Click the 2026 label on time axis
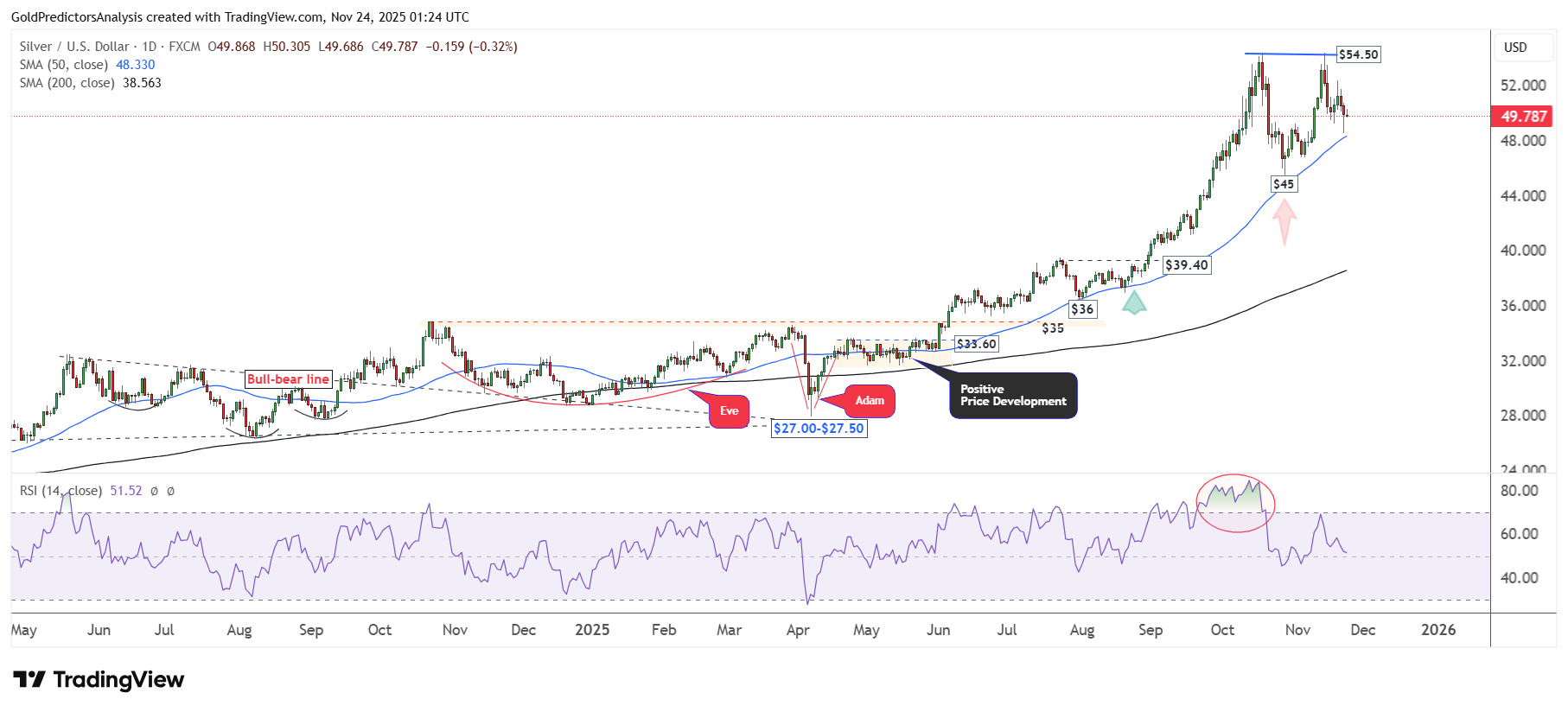1568x712 pixels. tap(1438, 630)
